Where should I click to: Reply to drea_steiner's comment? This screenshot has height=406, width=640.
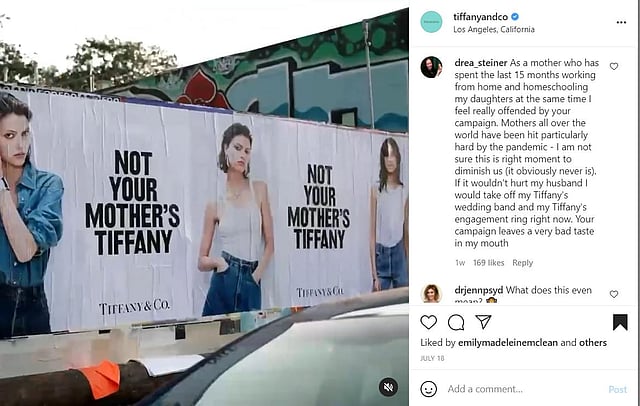[522, 263]
